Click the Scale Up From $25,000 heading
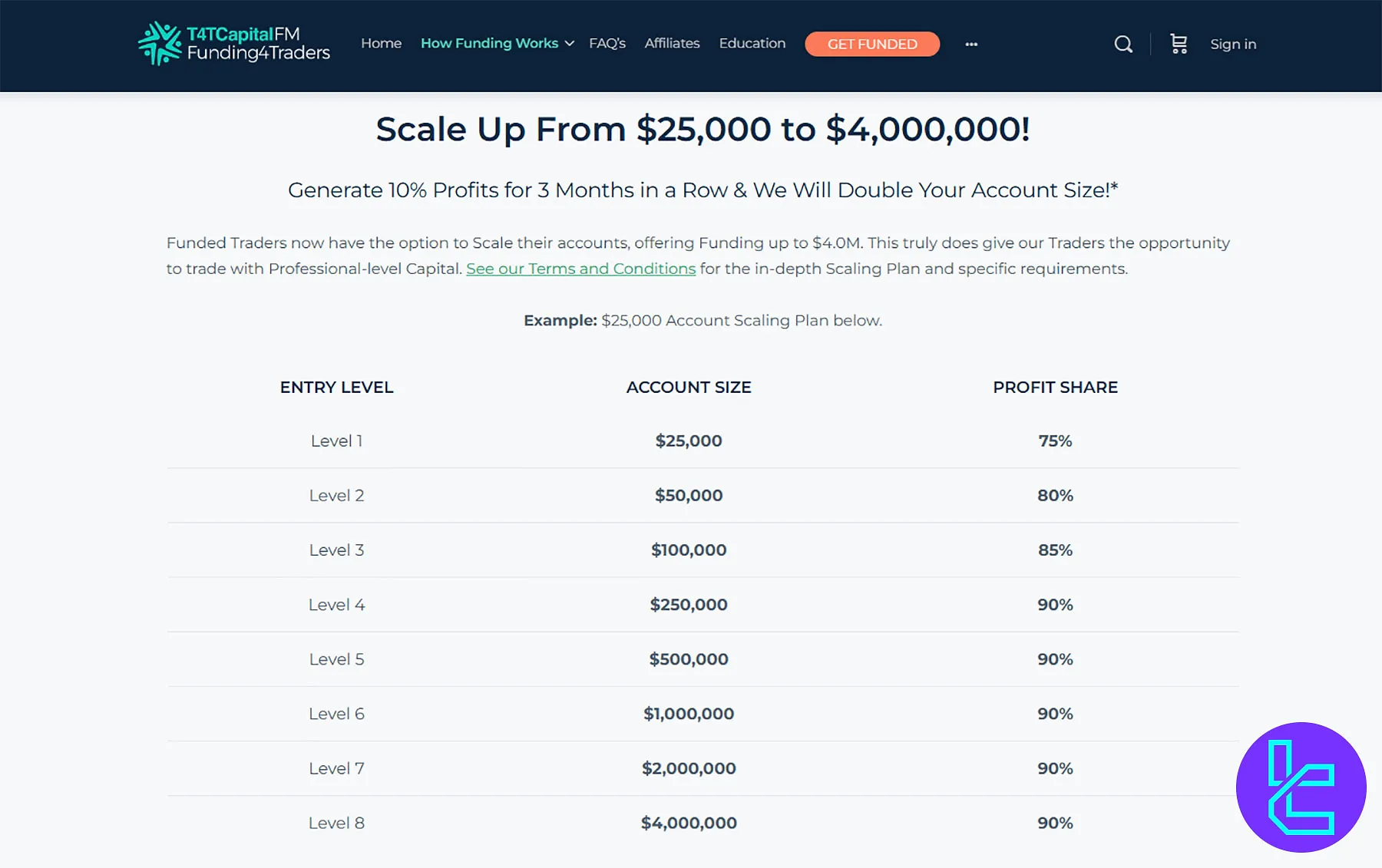The image size is (1382, 868). [x=703, y=129]
